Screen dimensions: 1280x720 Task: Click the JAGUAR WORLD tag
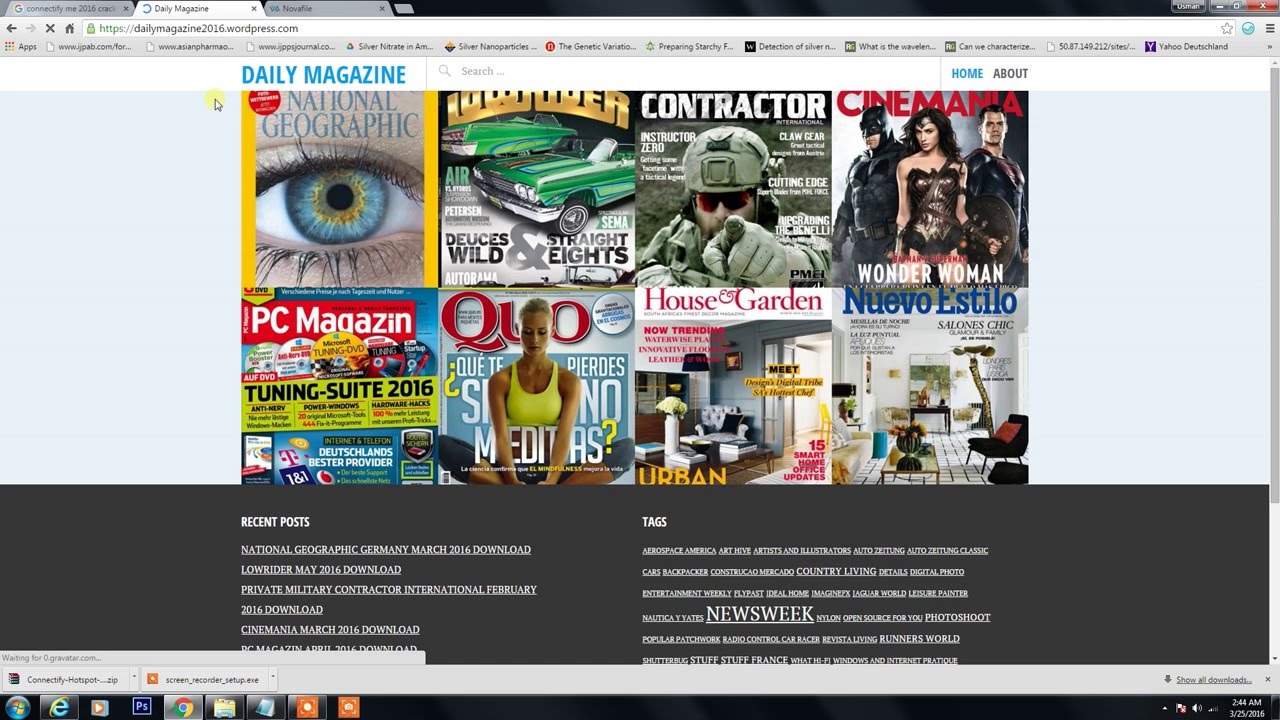tap(879, 593)
